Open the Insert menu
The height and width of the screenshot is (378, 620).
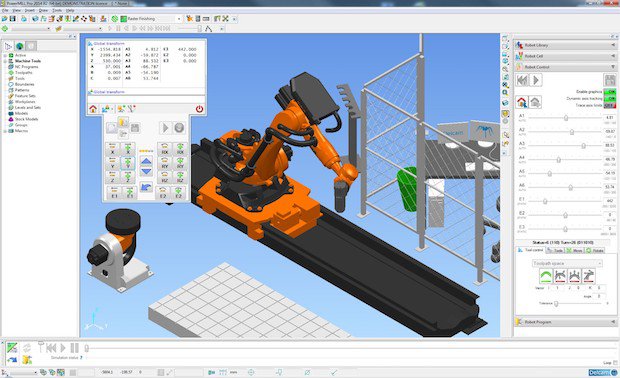(x=30, y=10)
